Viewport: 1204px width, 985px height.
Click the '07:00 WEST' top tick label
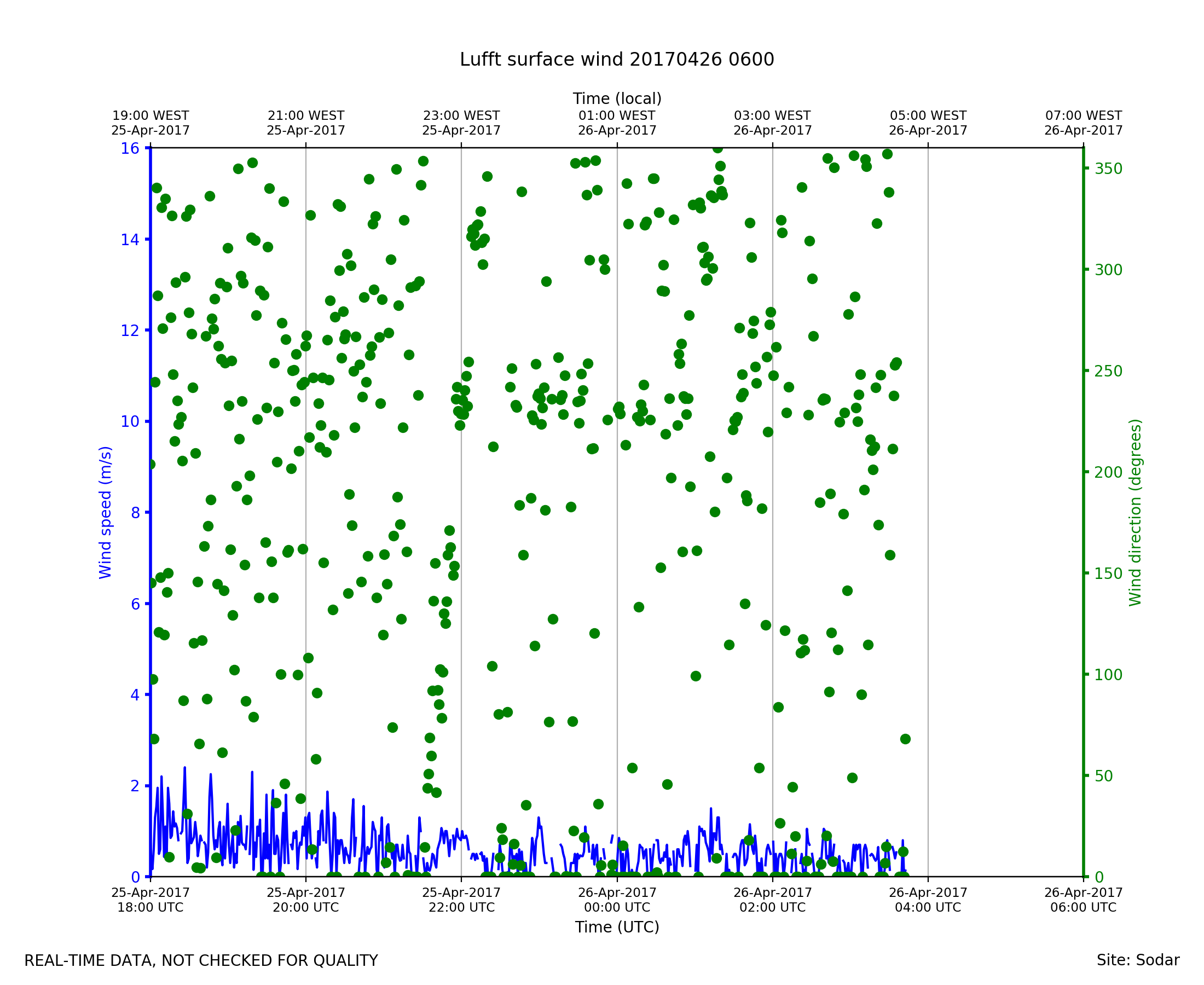pyautogui.click(x=1083, y=116)
